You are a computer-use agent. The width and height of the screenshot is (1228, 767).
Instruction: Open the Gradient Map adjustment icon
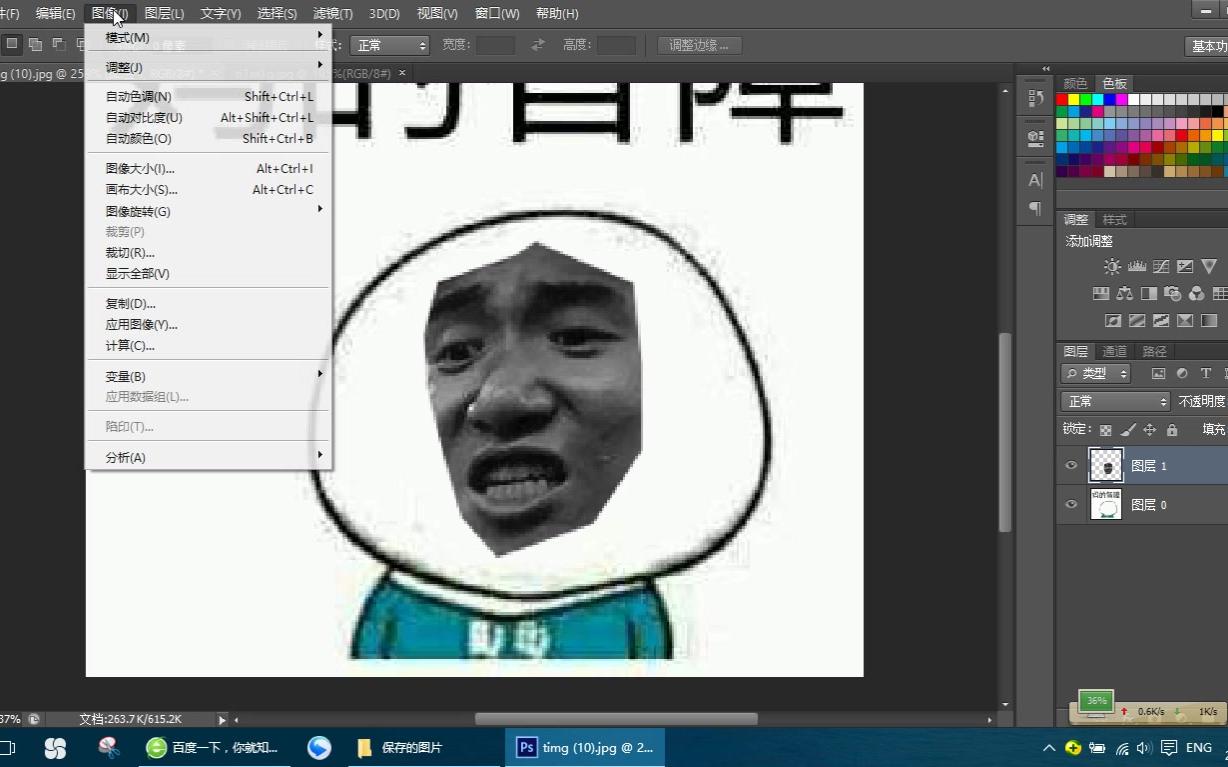coord(1209,320)
